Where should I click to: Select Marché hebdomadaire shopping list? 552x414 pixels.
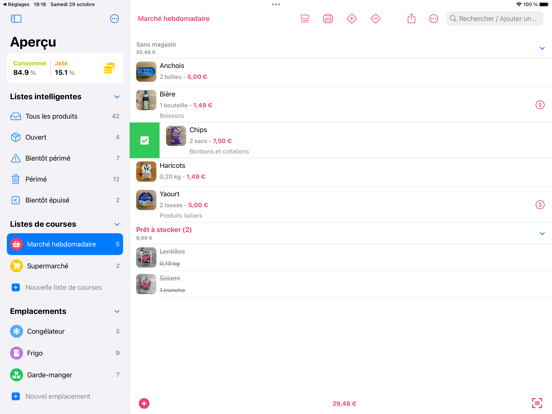point(65,244)
